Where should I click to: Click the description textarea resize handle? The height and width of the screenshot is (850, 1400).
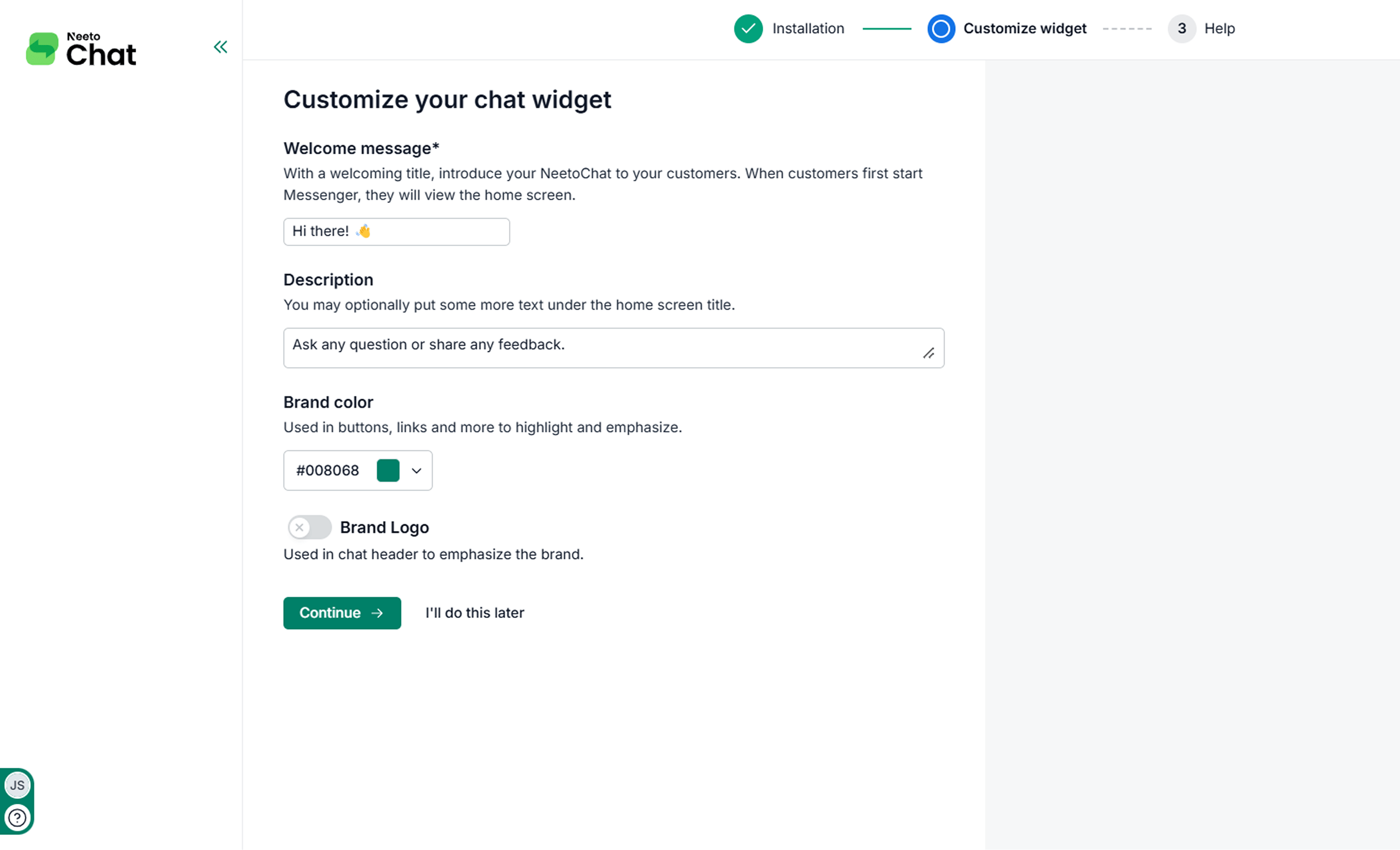[x=928, y=354]
